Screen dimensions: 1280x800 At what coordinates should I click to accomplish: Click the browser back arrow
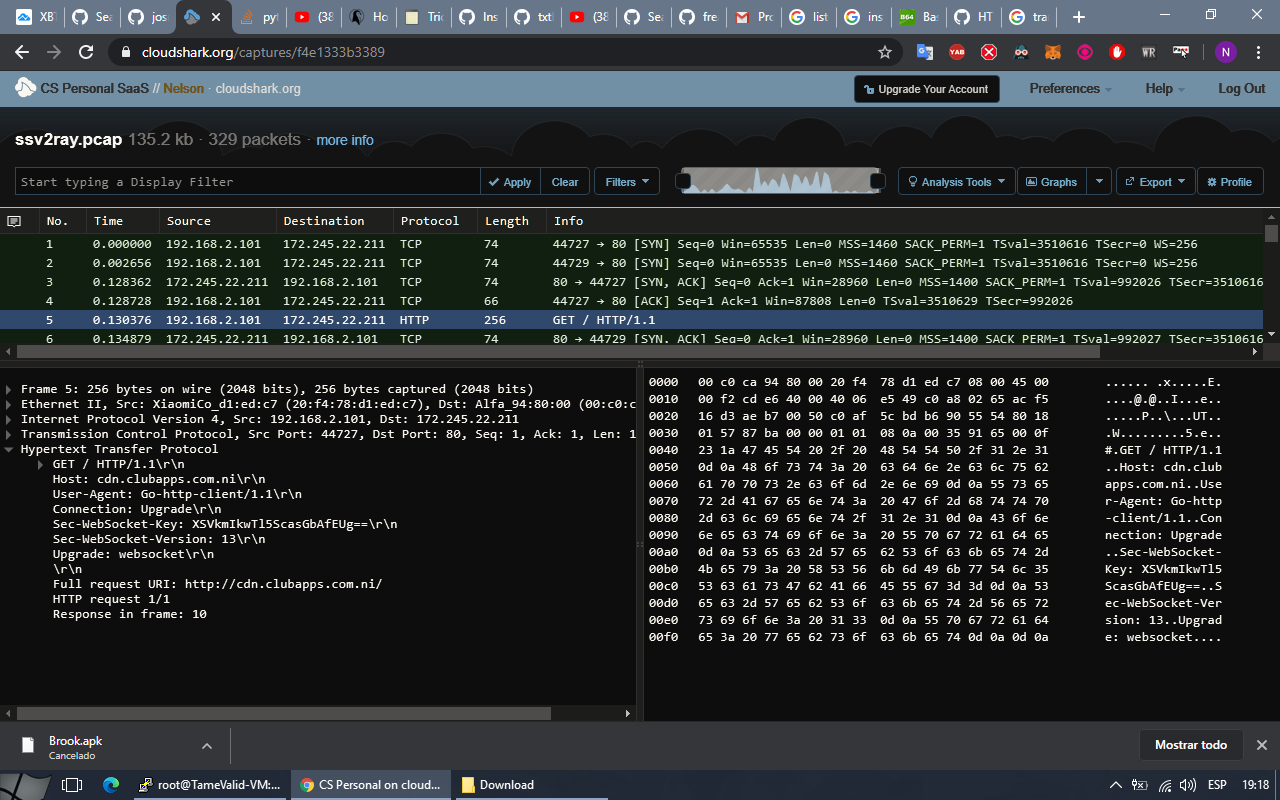(22, 52)
